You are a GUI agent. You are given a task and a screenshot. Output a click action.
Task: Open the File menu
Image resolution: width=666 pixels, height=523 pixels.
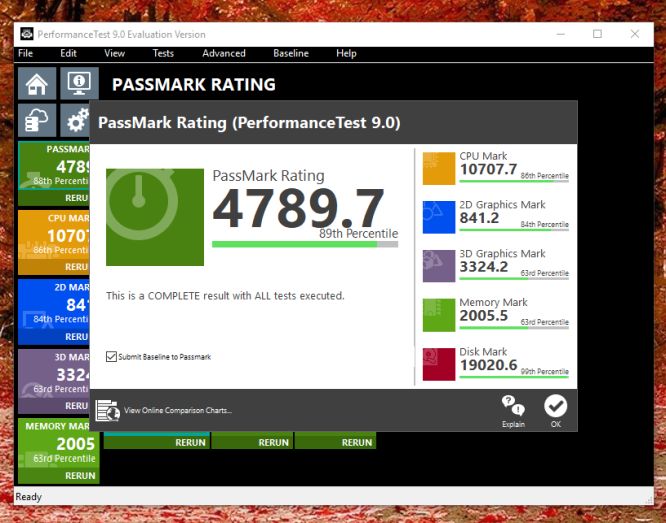tap(25, 53)
